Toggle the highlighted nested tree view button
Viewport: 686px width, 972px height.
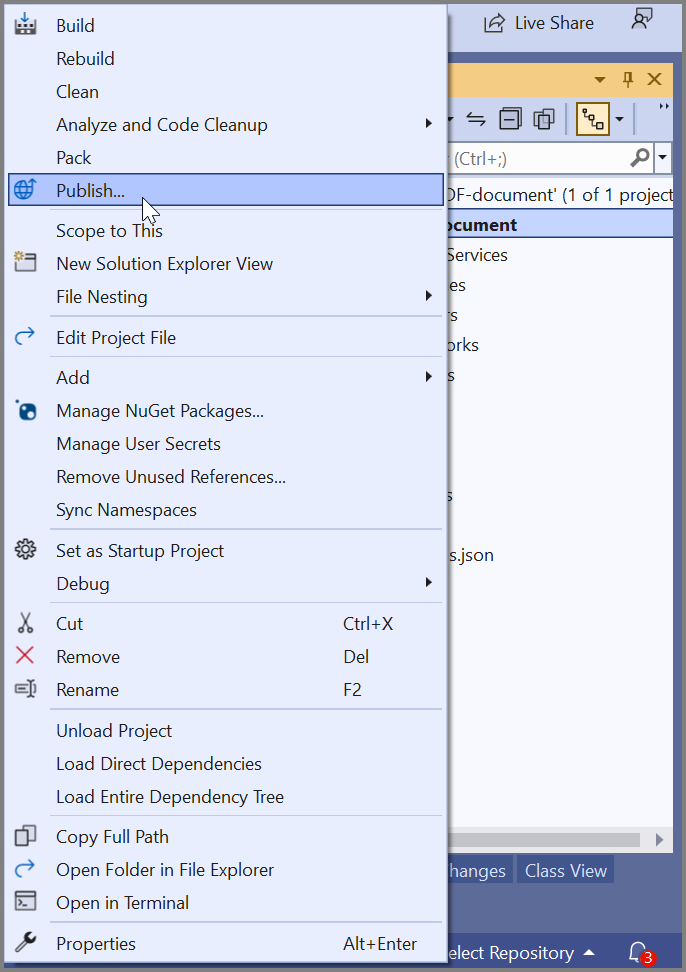(593, 119)
